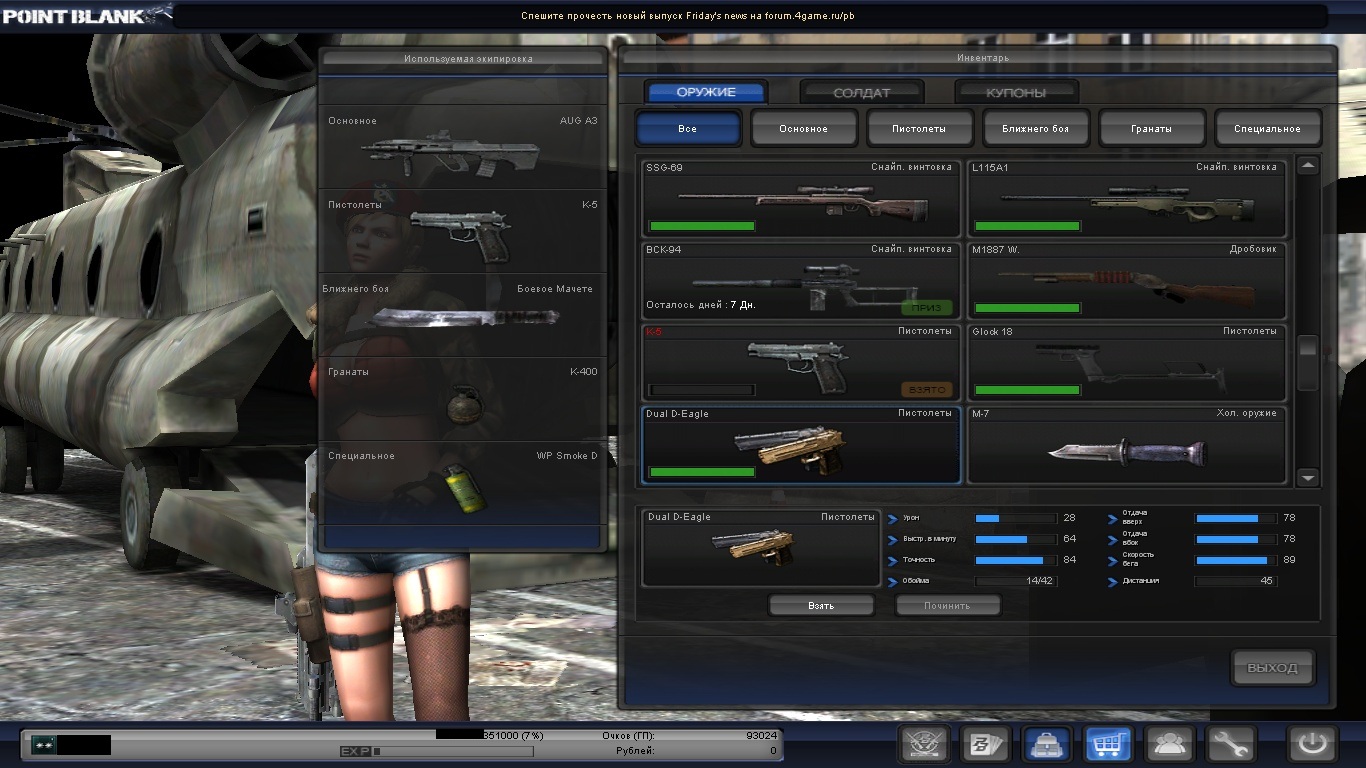
Task: Open the friends community icon
Action: point(1169,744)
